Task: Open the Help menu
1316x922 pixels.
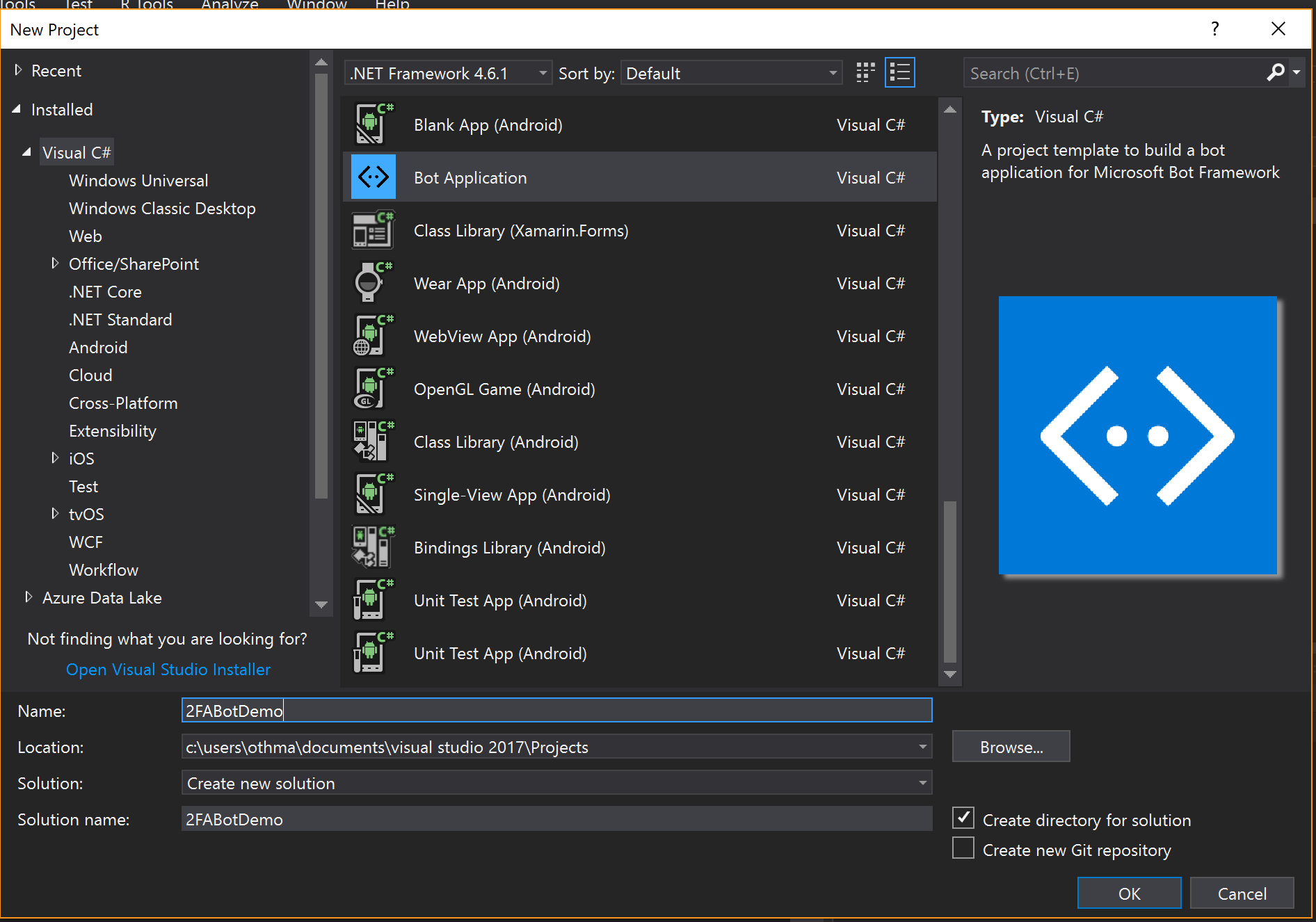Action: point(391,3)
